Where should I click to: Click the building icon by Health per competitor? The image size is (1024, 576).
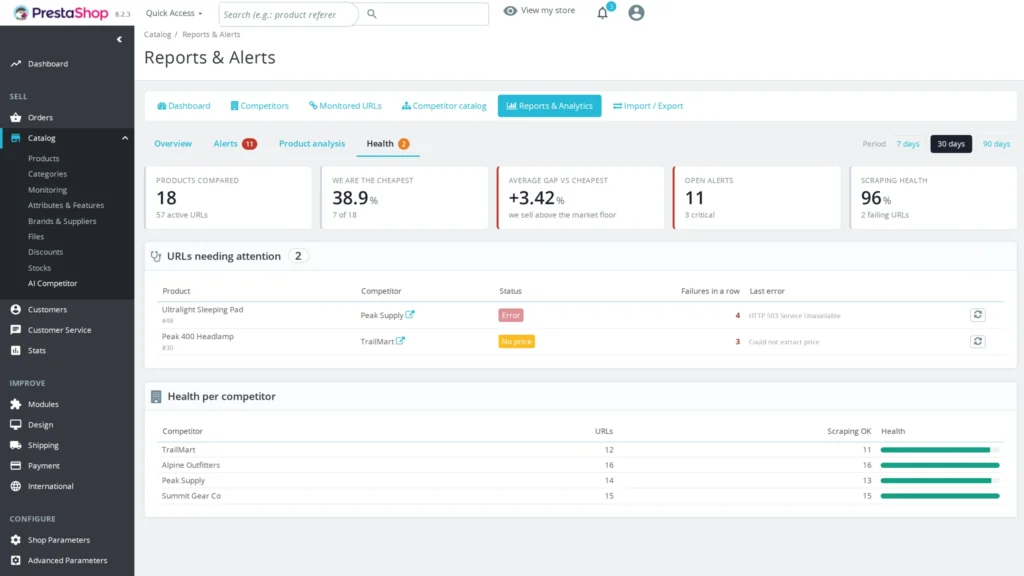pyautogui.click(x=156, y=396)
